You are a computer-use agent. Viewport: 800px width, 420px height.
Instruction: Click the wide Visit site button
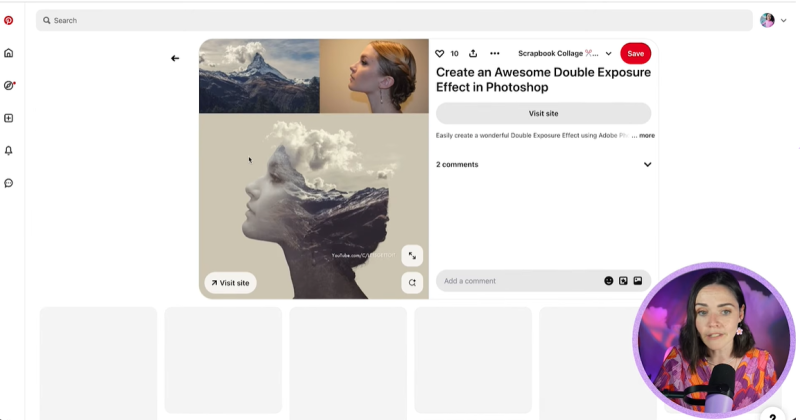[x=543, y=113]
